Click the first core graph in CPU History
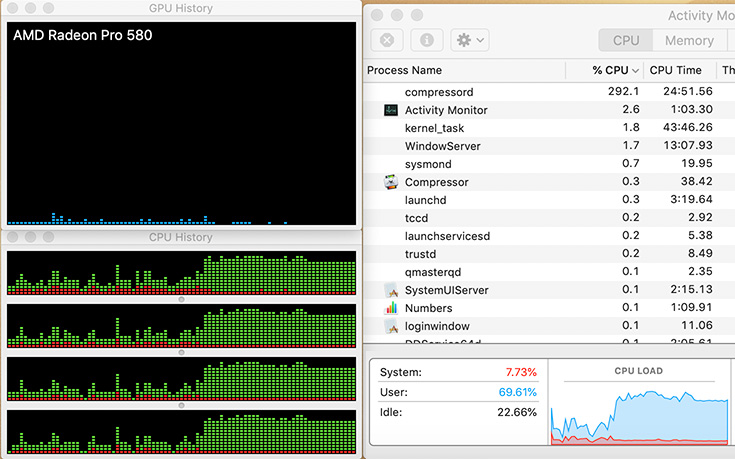This screenshot has height=459, width=735. (x=181, y=273)
